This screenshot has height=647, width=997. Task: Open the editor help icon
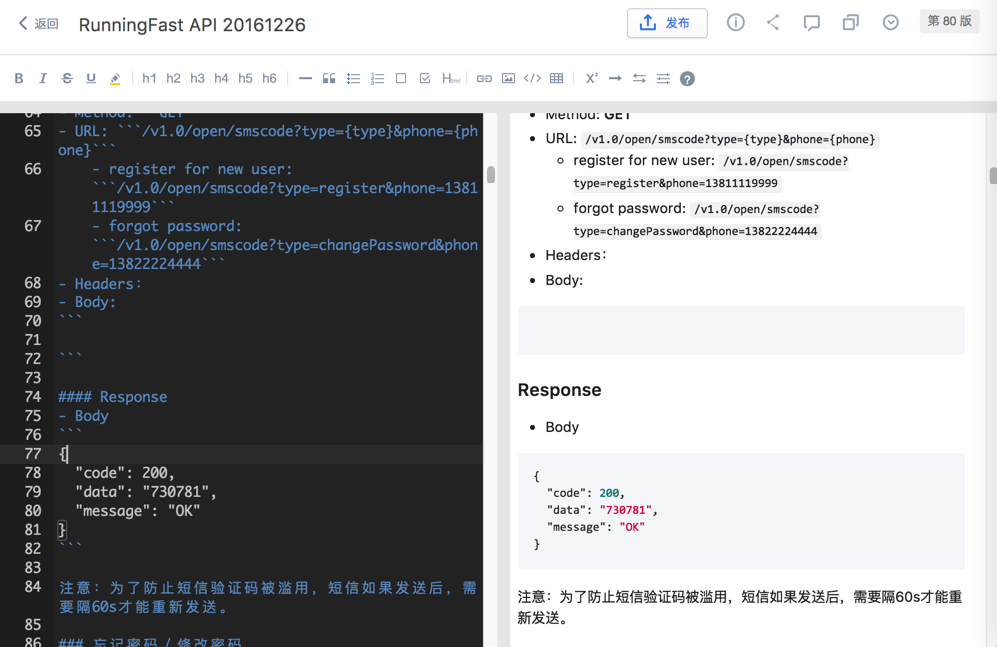pyautogui.click(x=687, y=79)
